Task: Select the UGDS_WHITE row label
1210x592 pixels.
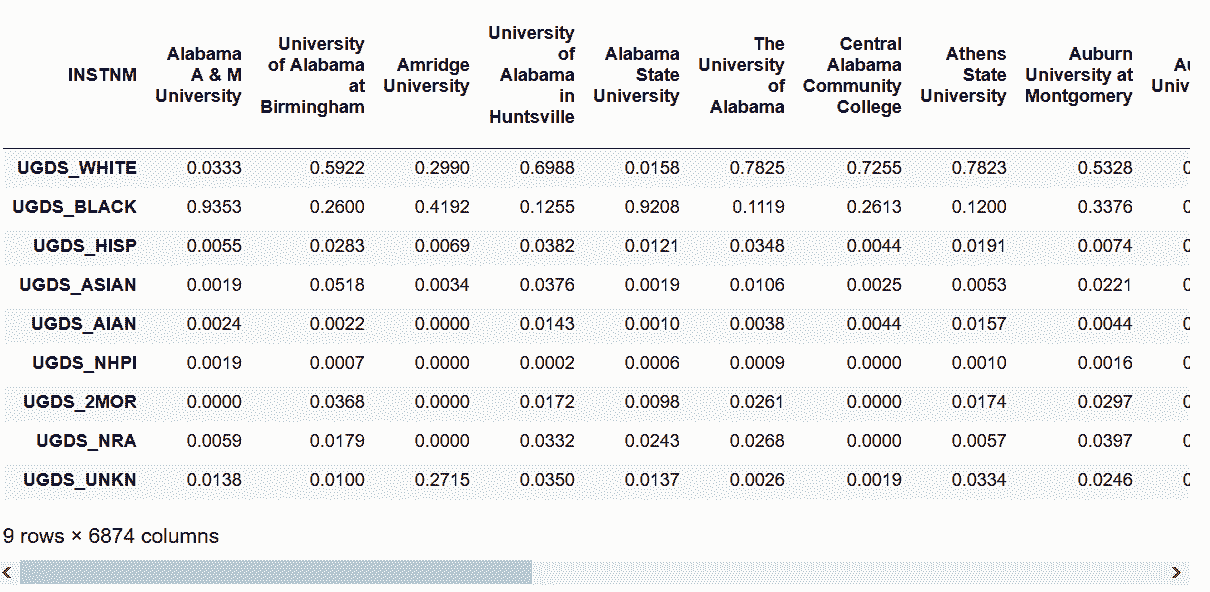Action: pos(77,168)
